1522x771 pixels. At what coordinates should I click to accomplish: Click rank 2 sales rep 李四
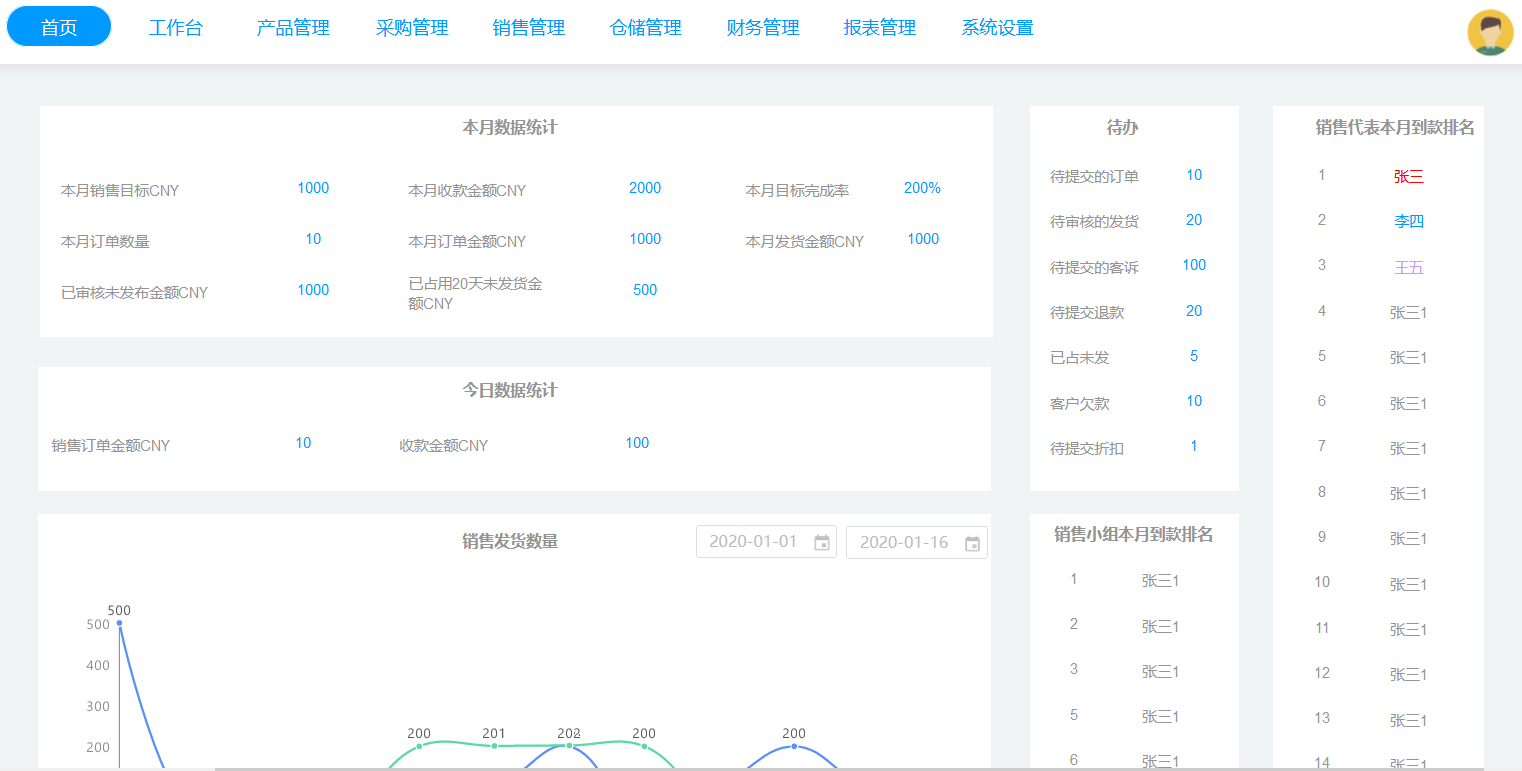(x=1408, y=222)
